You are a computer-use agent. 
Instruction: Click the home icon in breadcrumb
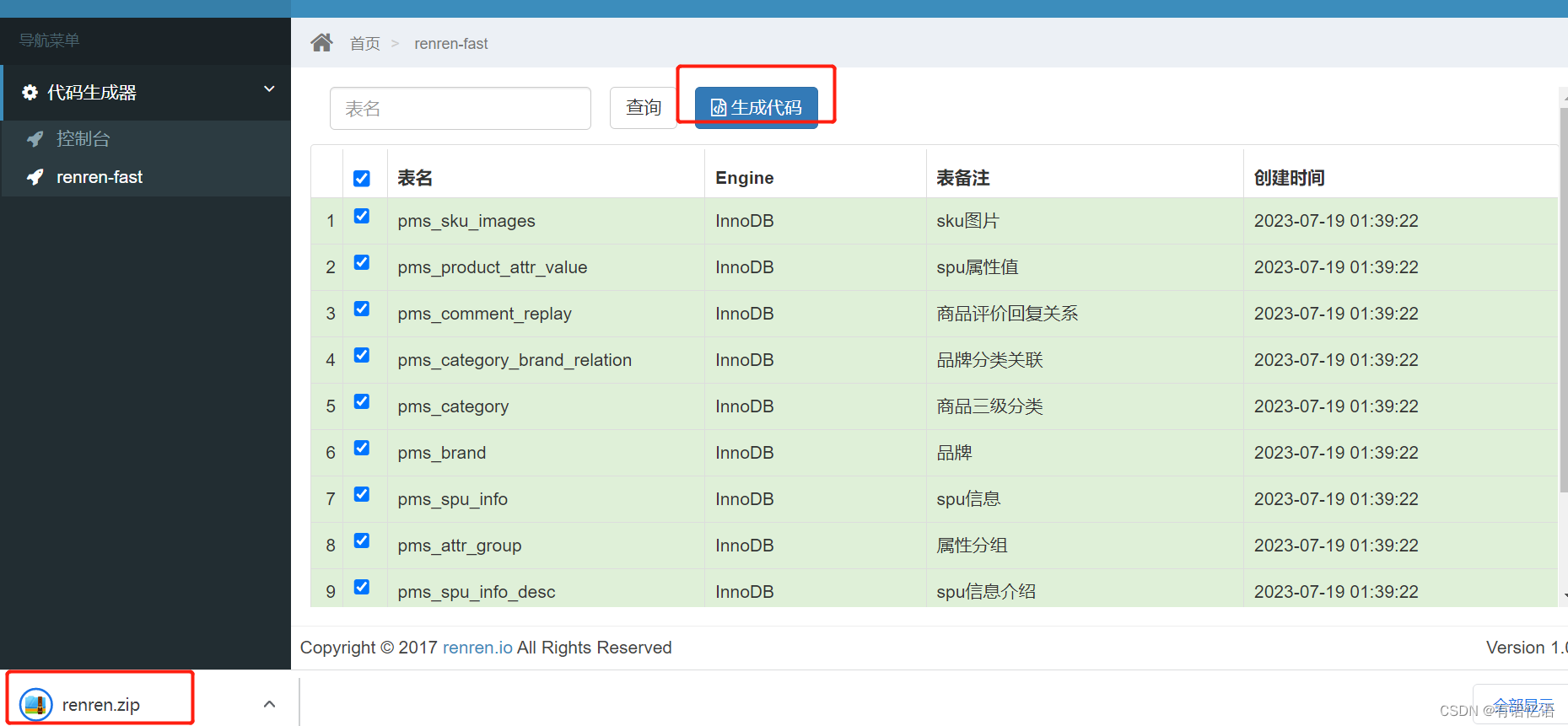[x=321, y=42]
